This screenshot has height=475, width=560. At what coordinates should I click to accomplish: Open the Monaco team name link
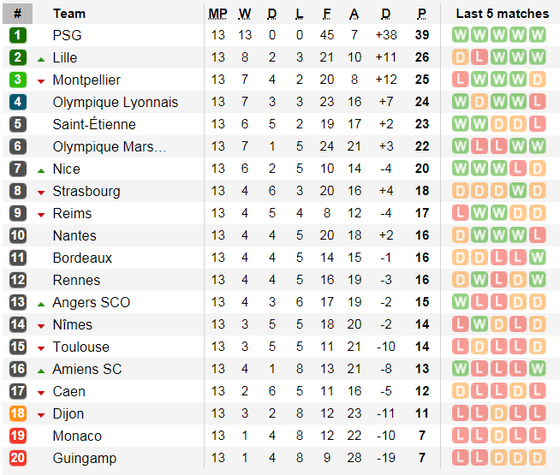[x=77, y=436]
